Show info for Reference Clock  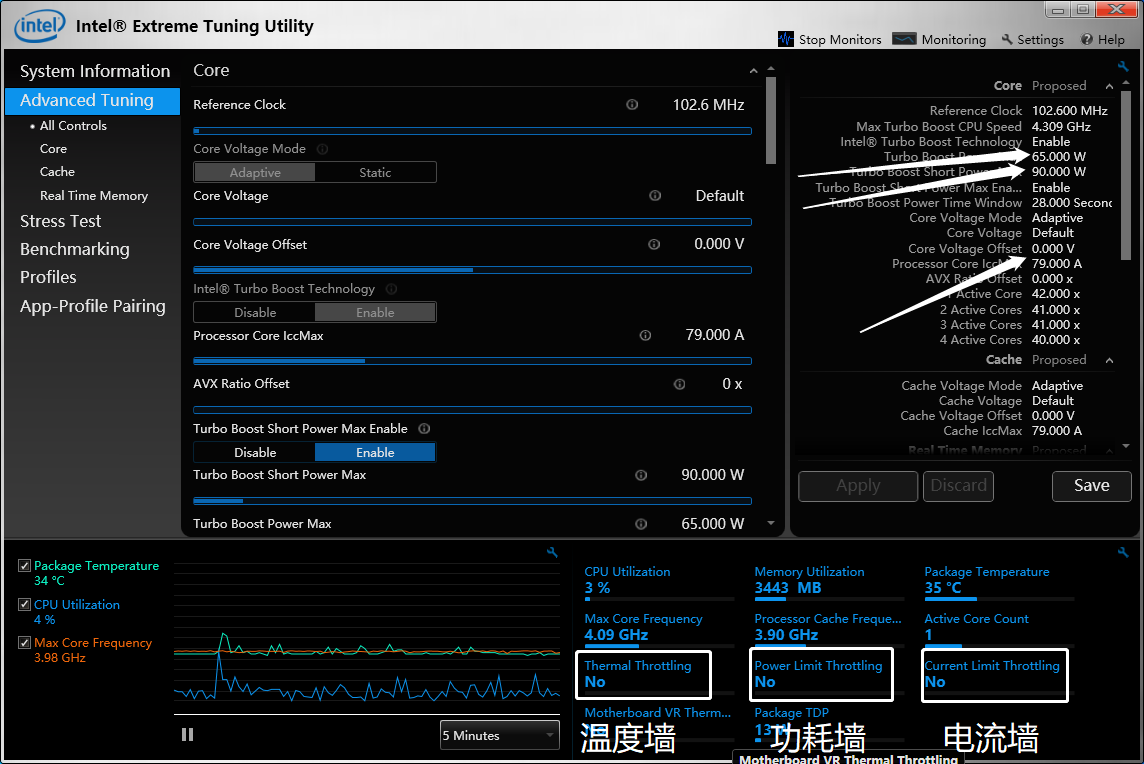pos(632,105)
